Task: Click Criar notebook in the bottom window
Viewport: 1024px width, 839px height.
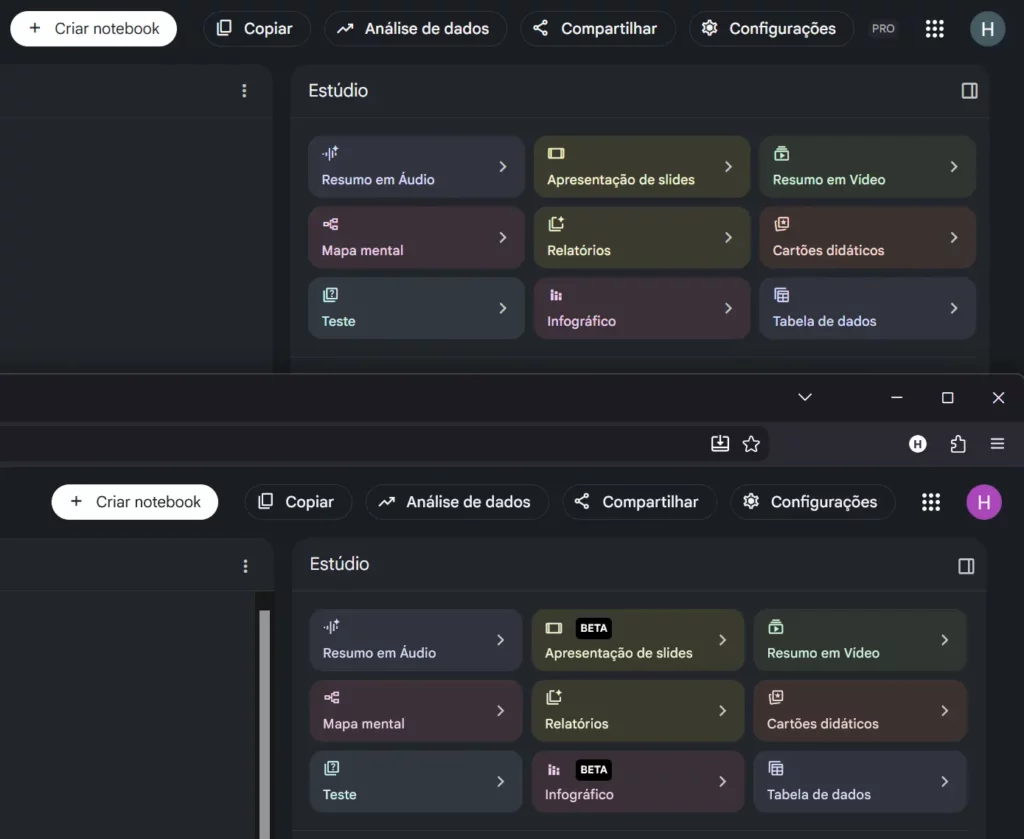Action: [x=135, y=502]
